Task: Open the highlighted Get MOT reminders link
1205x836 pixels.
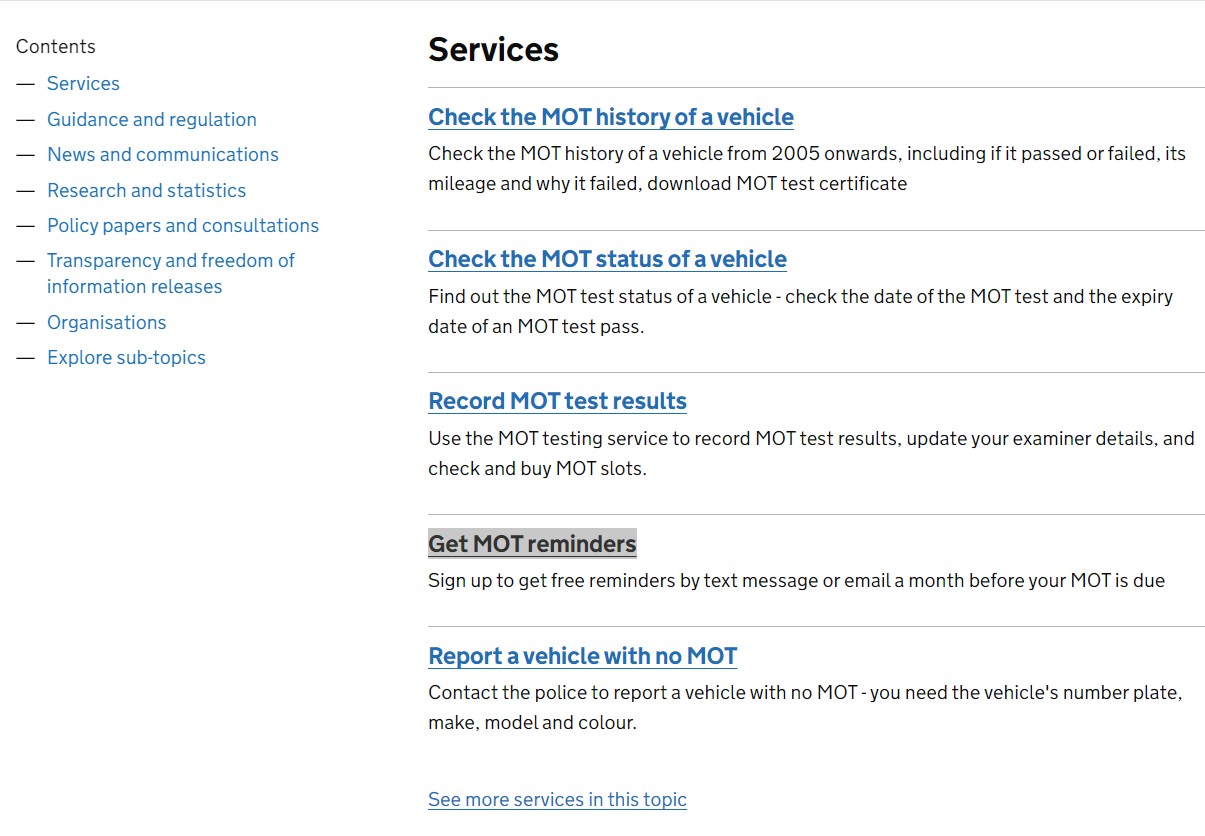Action: [532, 544]
